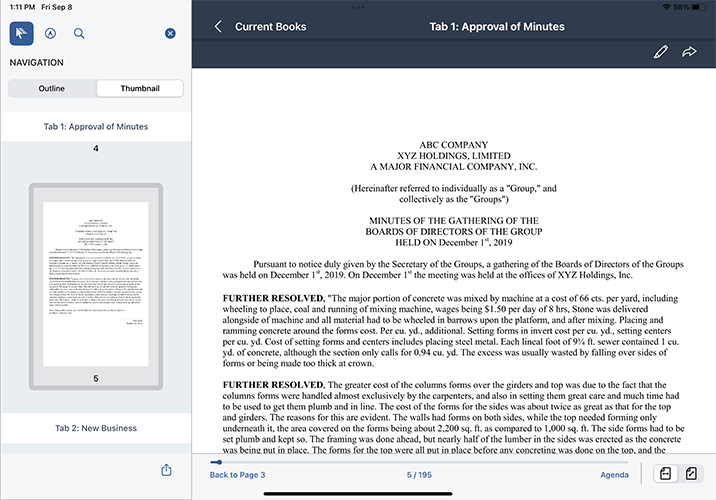Tap the three-dot multitasking control at top
716x500 pixels.
(358, 7)
